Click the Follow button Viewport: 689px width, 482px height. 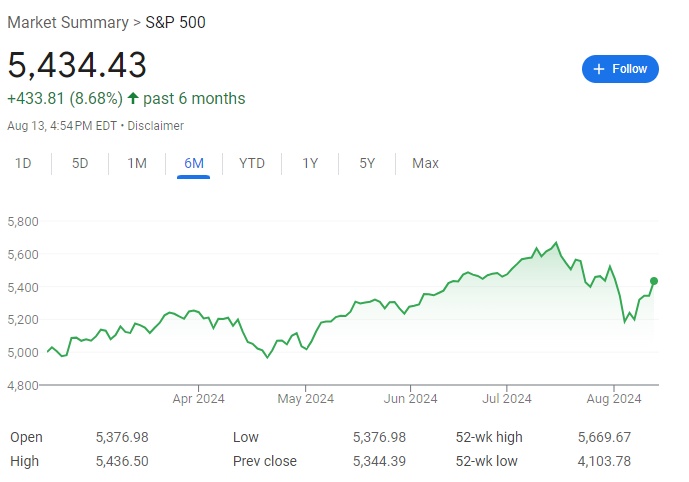pyautogui.click(x=620, y=69)
